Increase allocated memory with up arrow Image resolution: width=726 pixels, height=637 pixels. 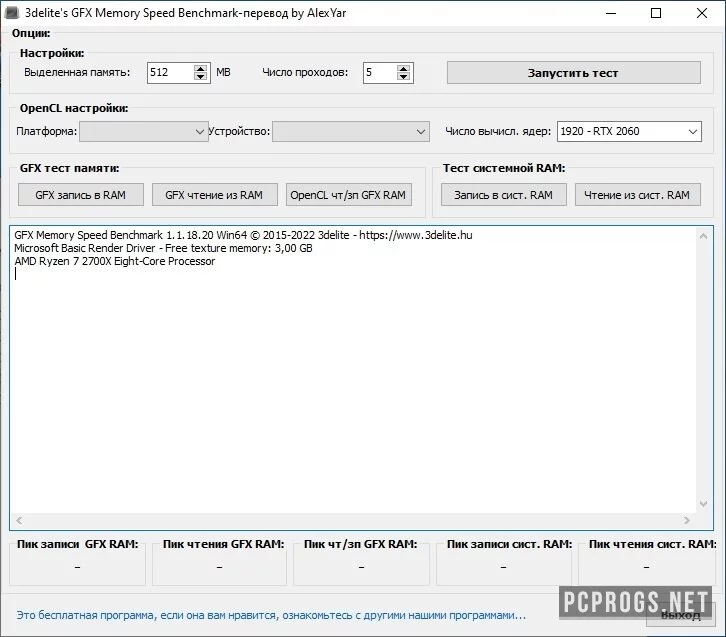pos(200,68)
